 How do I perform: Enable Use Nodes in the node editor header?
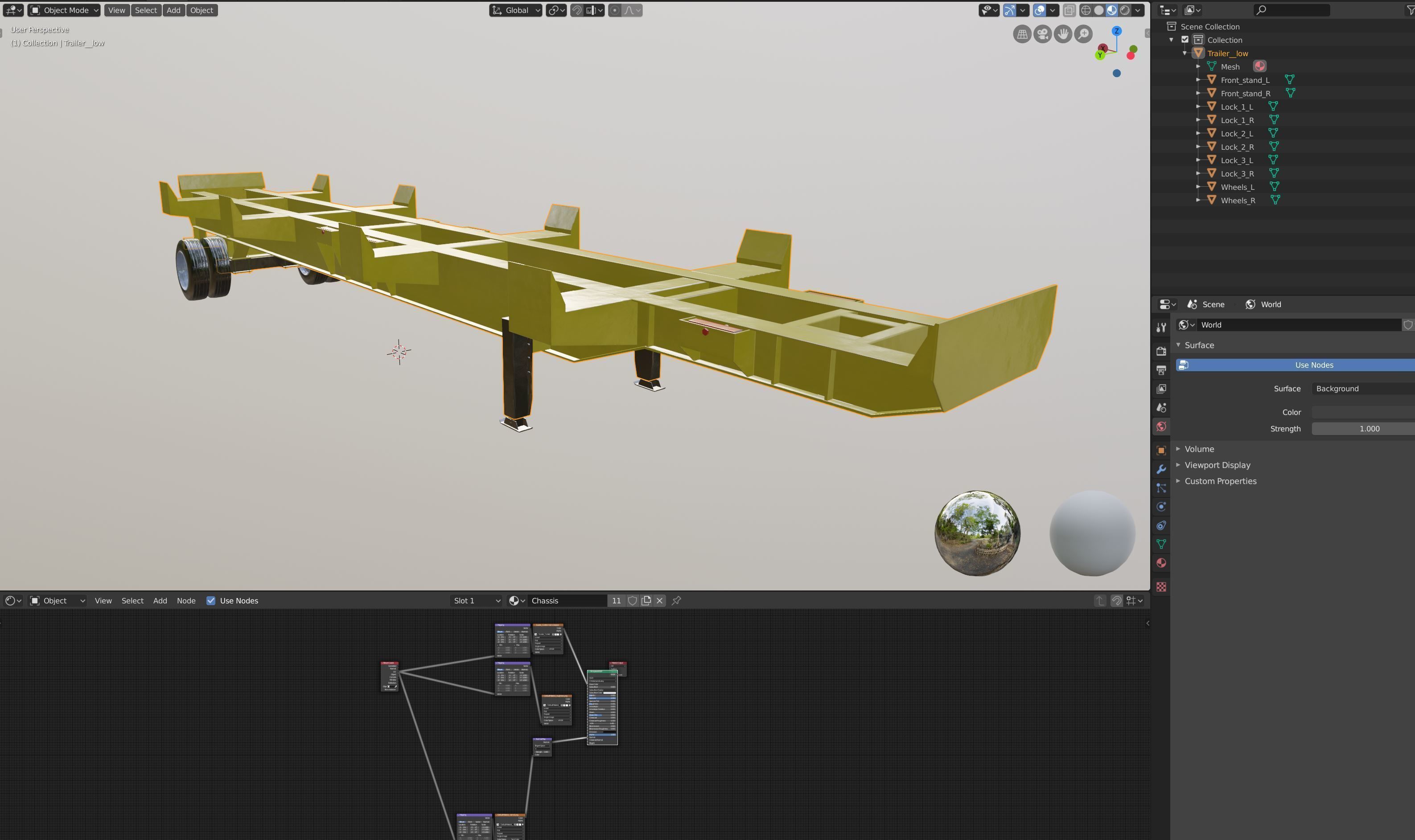(x=212, y=601)
